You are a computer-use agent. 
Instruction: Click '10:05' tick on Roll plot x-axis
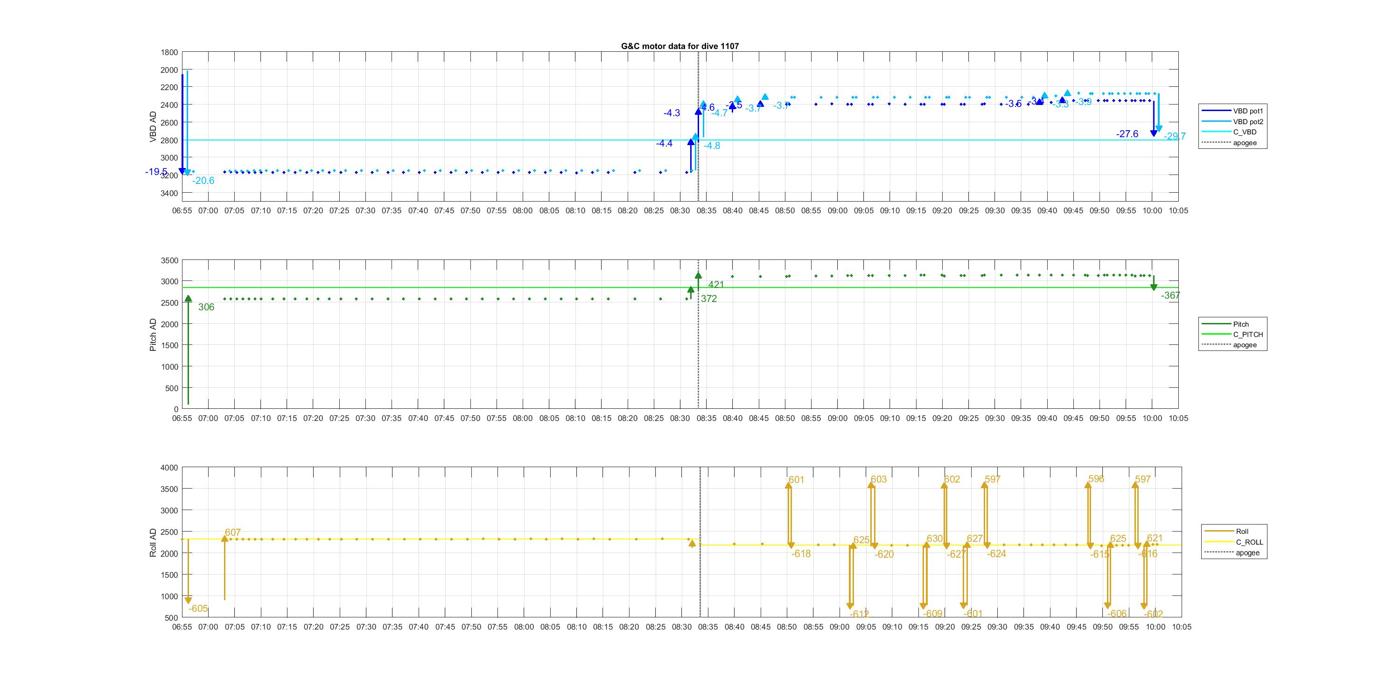tap(1180, 627)
